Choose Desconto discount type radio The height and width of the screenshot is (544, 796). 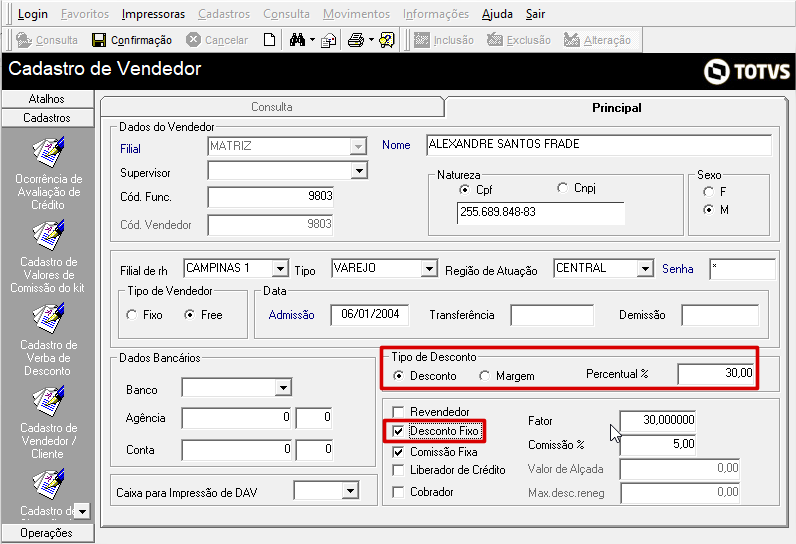[399, 376]
